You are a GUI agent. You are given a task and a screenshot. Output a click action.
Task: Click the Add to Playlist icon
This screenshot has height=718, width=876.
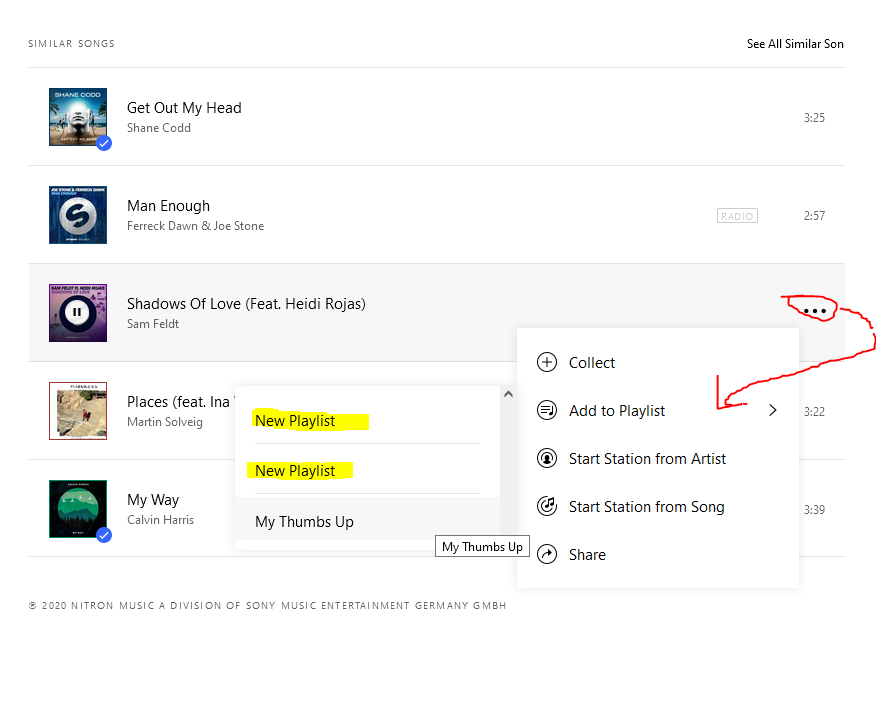point(547,411)
